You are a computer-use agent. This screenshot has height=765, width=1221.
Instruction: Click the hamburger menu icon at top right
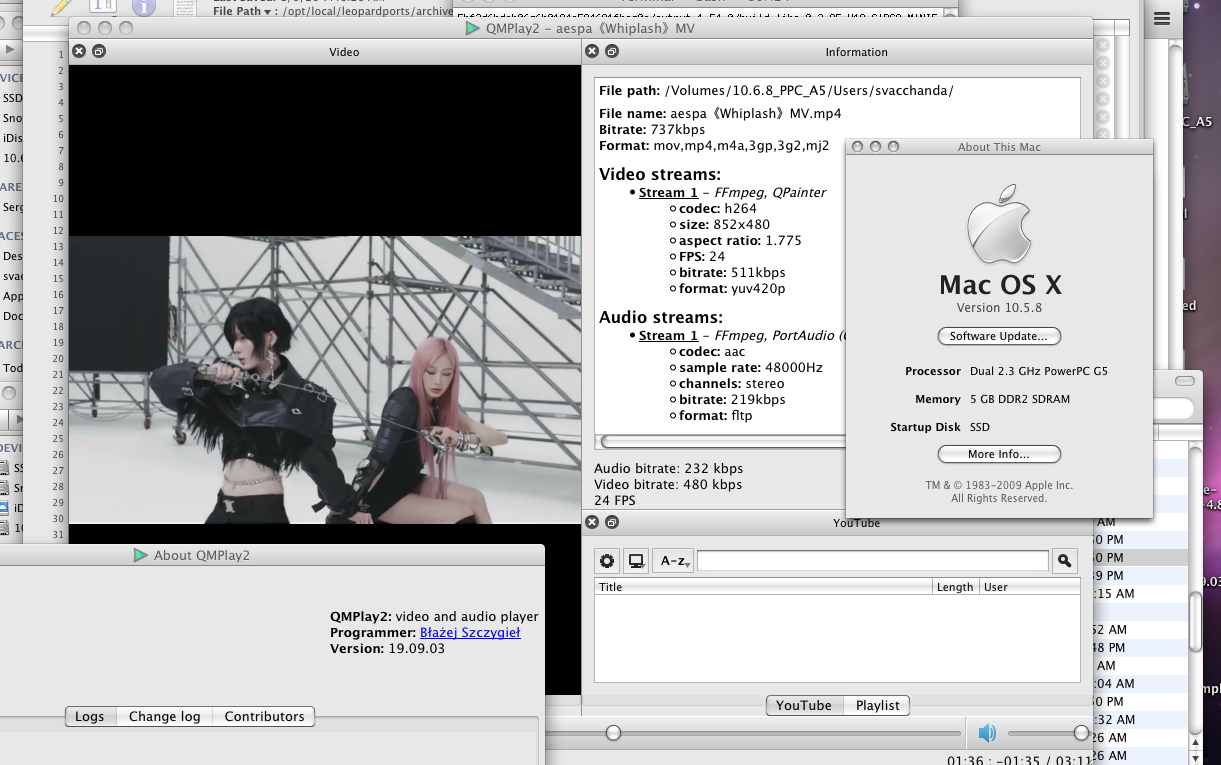1161,18
